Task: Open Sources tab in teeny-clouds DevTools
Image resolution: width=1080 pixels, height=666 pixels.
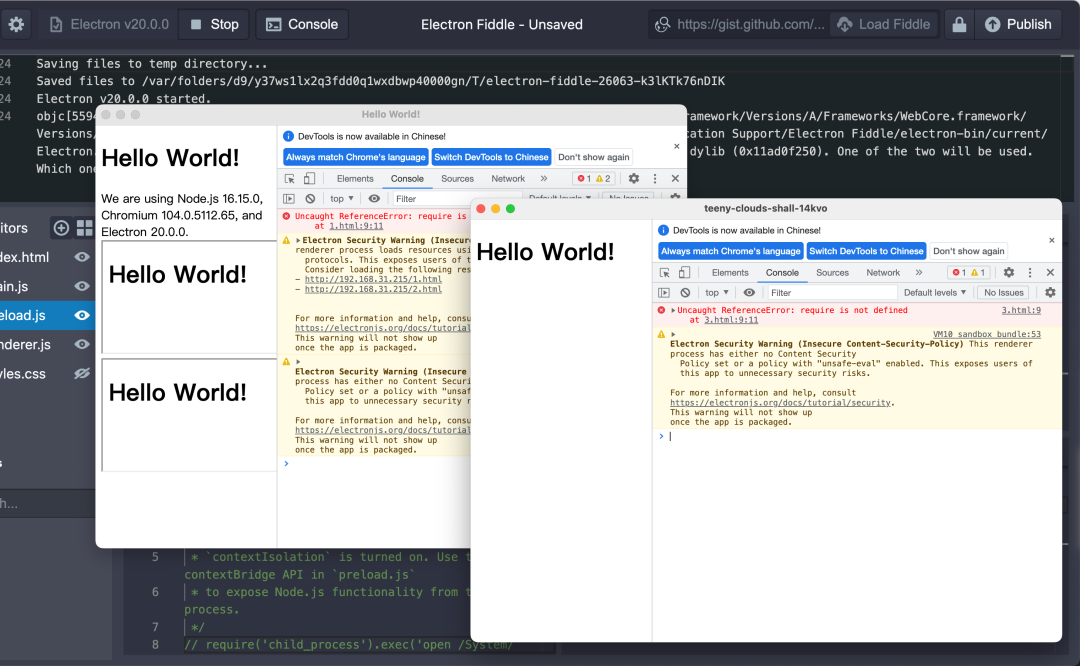Action: click(832, 273)
